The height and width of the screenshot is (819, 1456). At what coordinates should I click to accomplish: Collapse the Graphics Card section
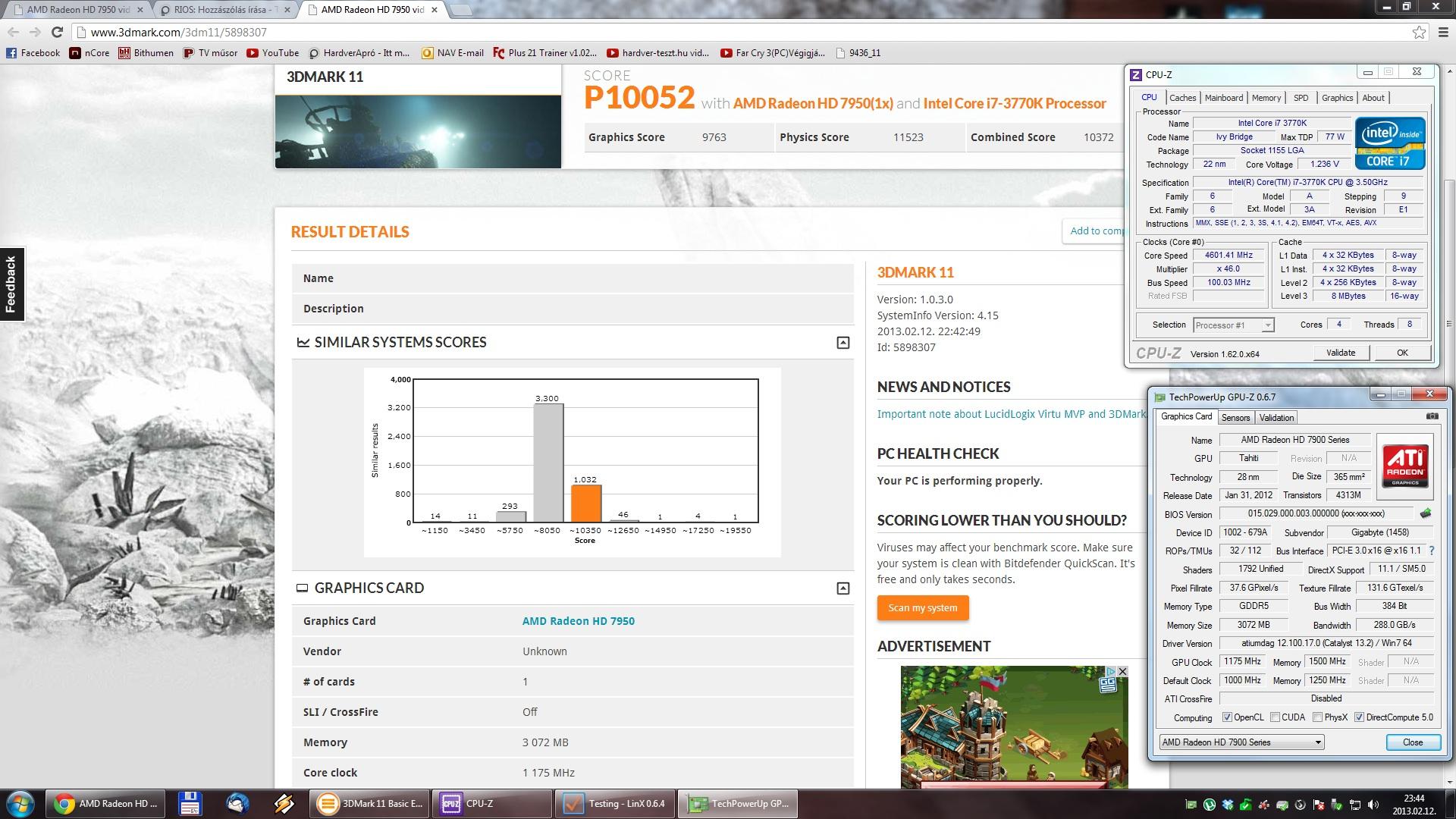tap(843, 588)
